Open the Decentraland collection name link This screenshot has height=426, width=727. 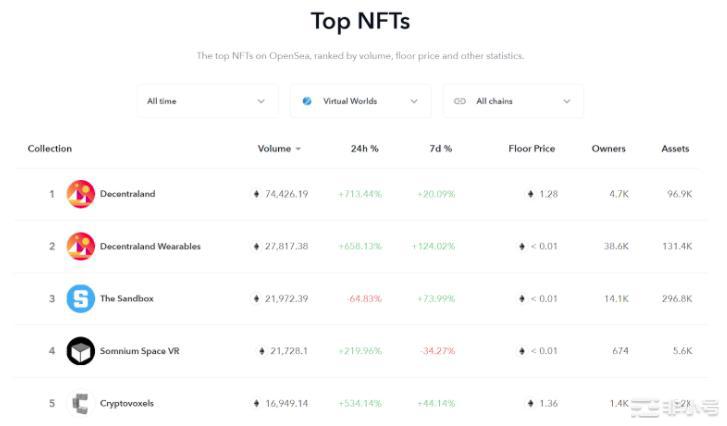[127, 194]
